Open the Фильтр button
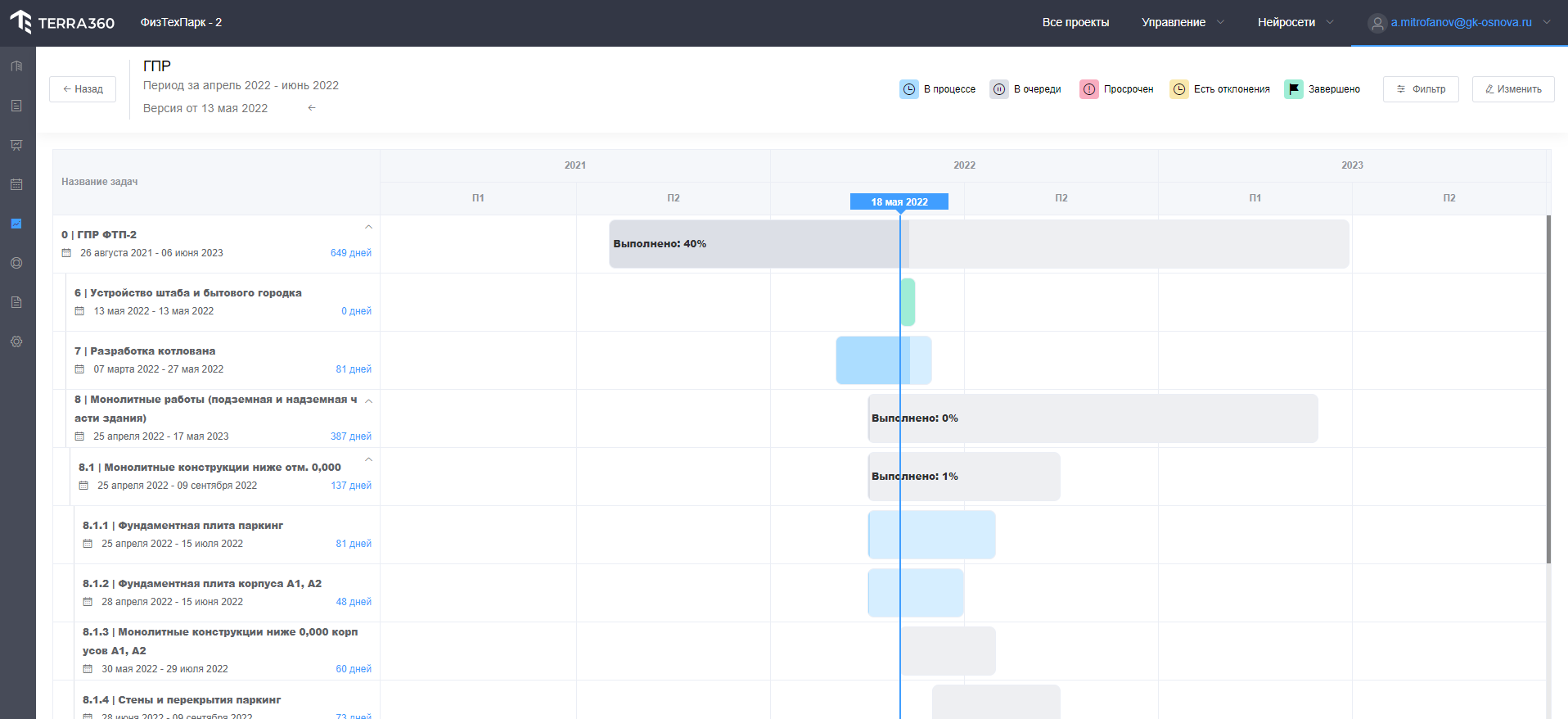 (x=1421, y=89)
